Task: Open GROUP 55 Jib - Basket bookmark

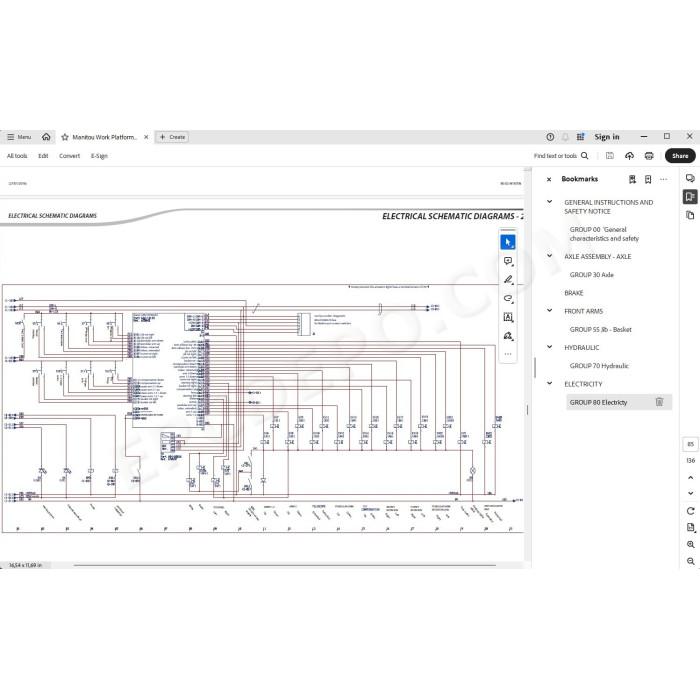Action: 600,329
